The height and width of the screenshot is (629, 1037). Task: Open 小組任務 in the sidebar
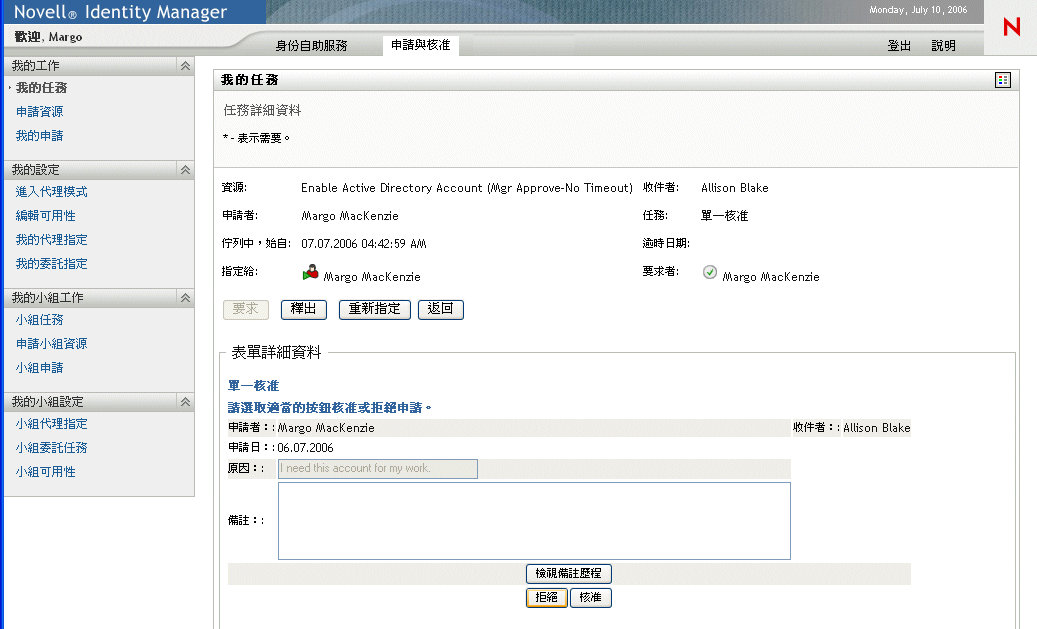40,319
